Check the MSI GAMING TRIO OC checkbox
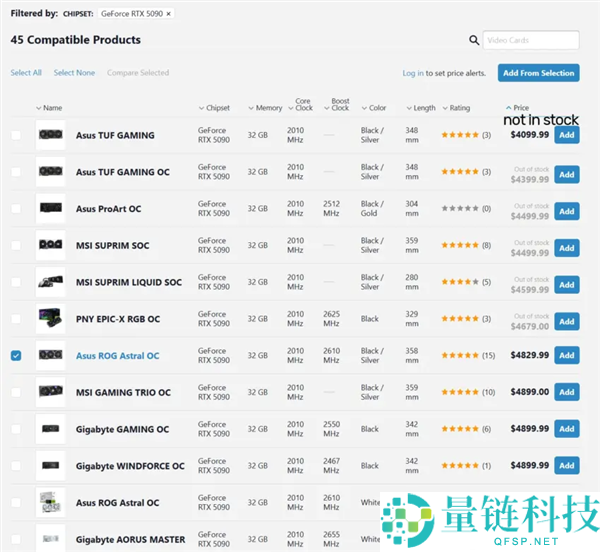The image size is (600, 552). tap(16, 392)
